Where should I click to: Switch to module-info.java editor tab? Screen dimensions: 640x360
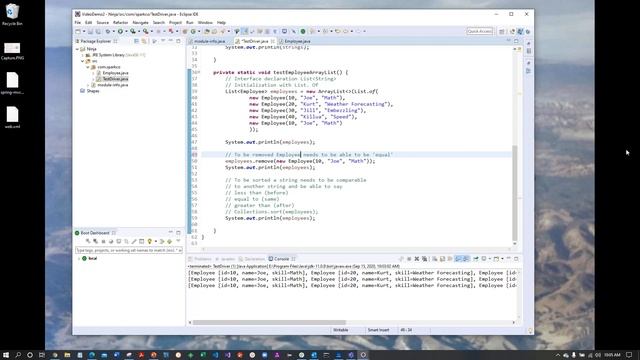[209, 41]
